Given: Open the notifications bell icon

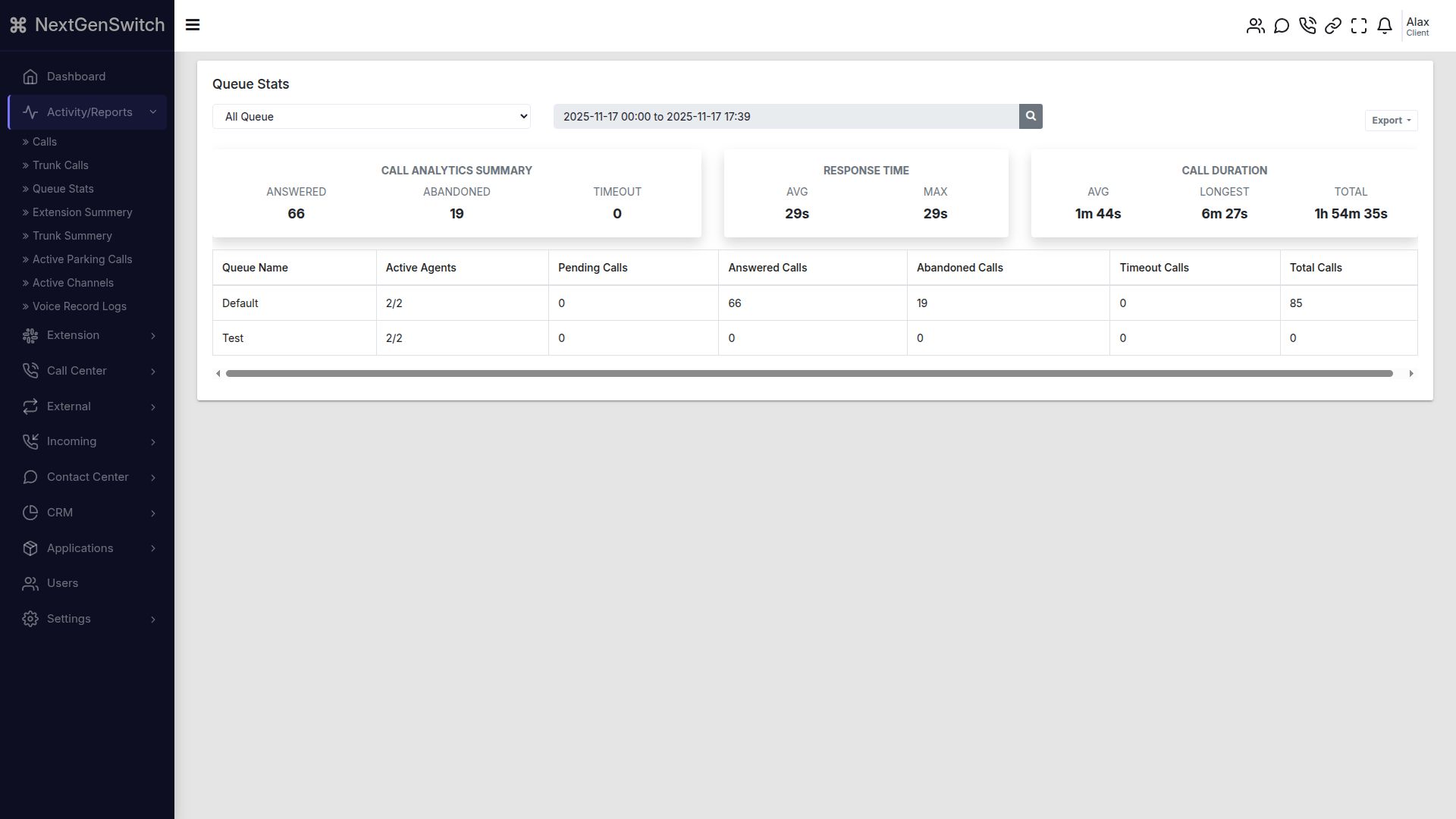Looking at the screenshot, I should (x=1384, y=26).
